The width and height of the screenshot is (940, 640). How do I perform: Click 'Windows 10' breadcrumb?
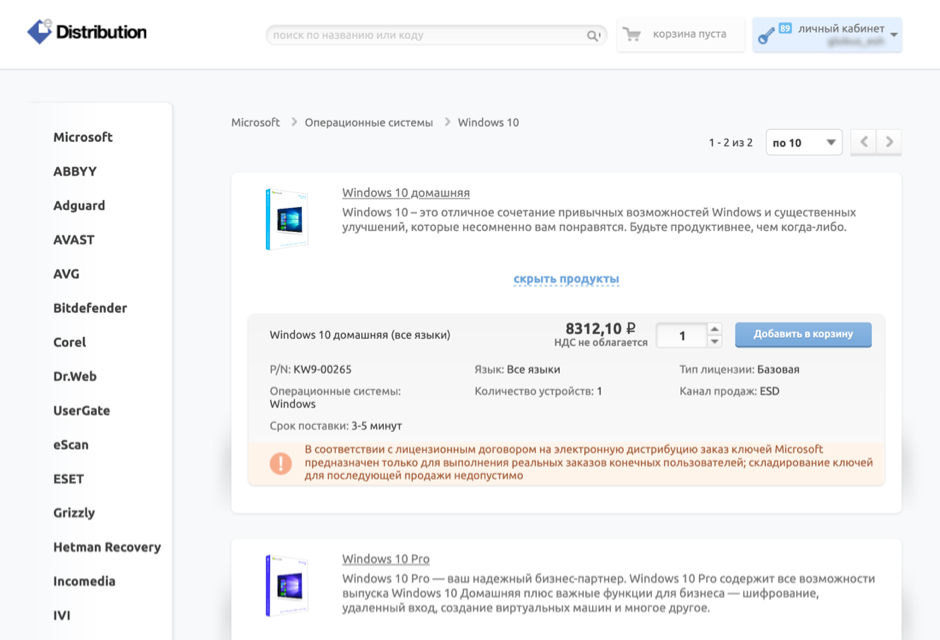pos(488,122)
